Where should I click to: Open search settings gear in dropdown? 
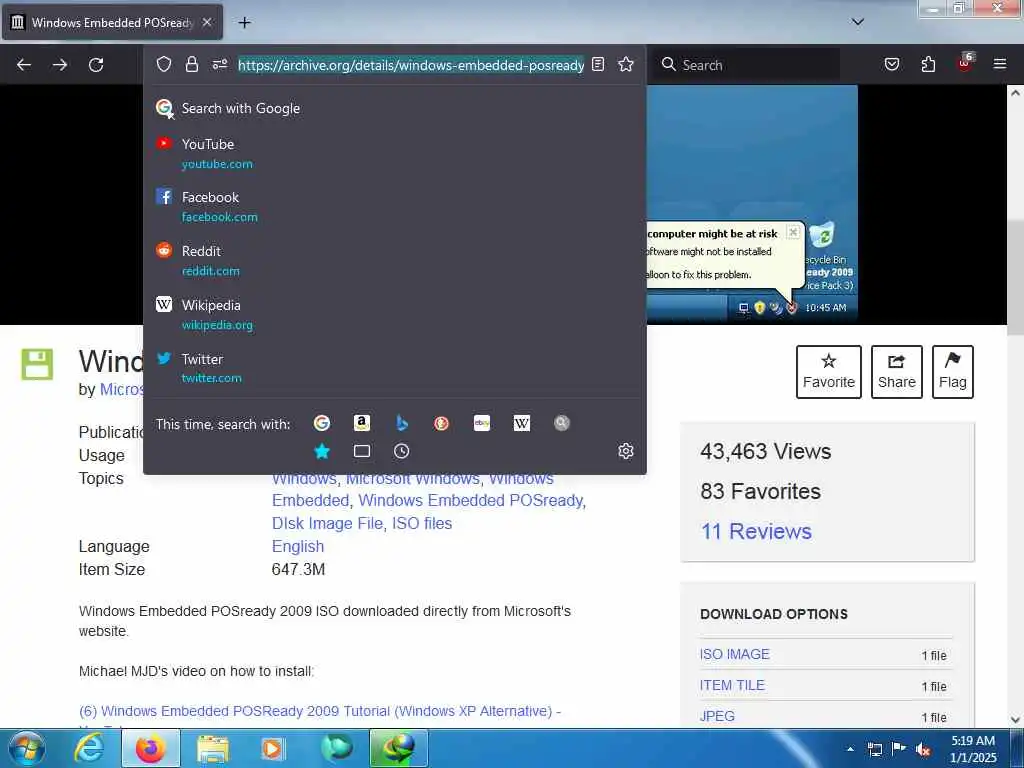pos(626,451)
